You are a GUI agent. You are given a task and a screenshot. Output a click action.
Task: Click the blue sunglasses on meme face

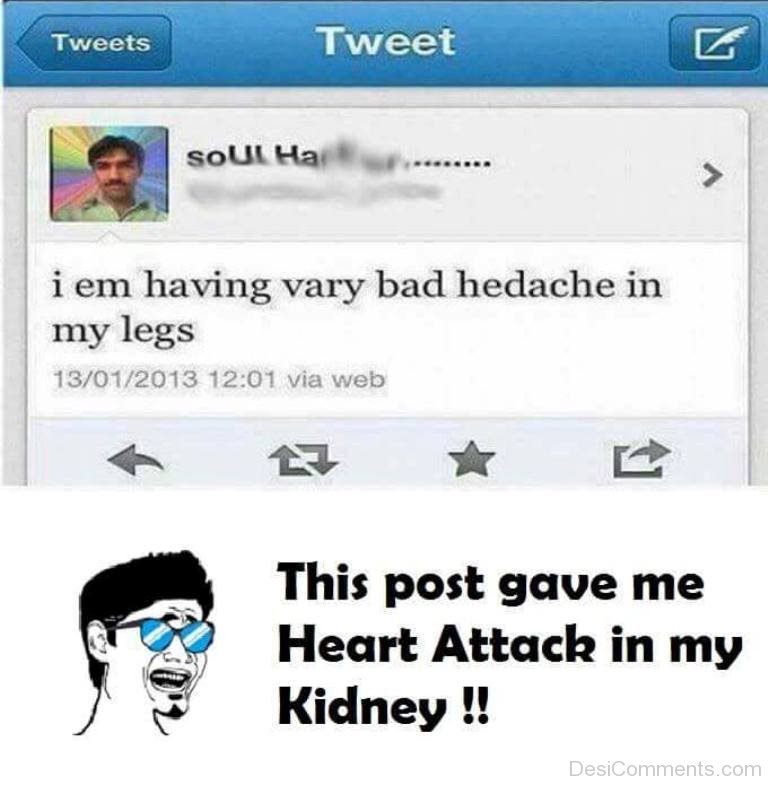pos(178,635)
